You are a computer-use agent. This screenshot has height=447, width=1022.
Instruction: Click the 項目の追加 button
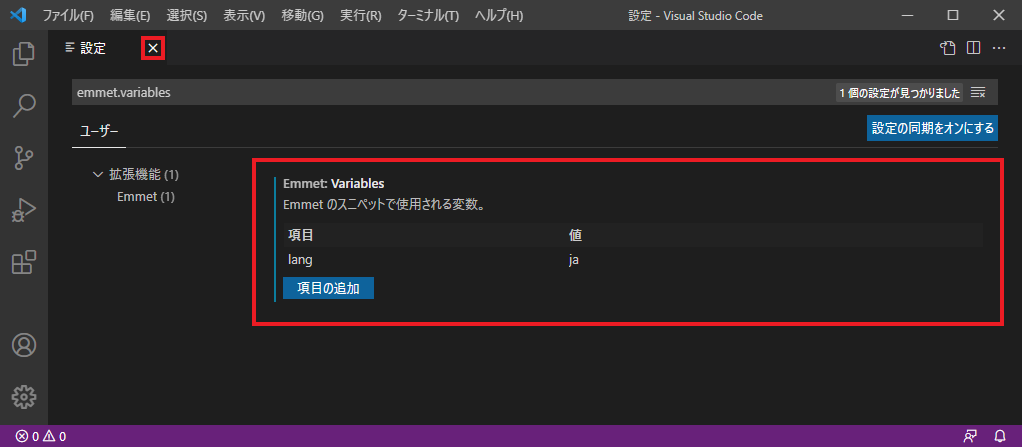click(x=328, y=288)
